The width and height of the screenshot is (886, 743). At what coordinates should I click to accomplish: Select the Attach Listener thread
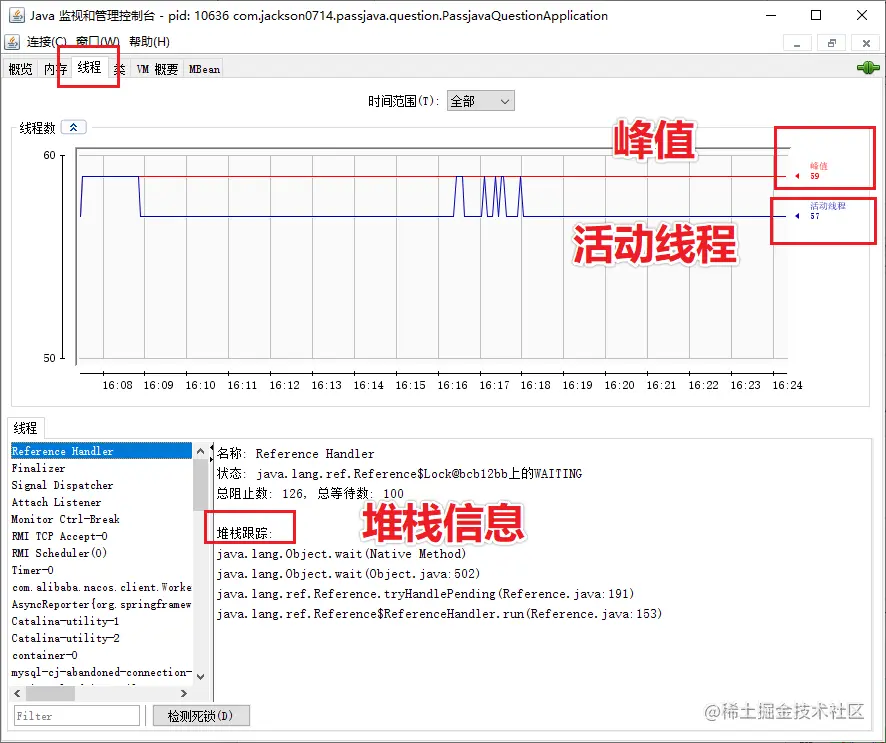tap(101, 502)
